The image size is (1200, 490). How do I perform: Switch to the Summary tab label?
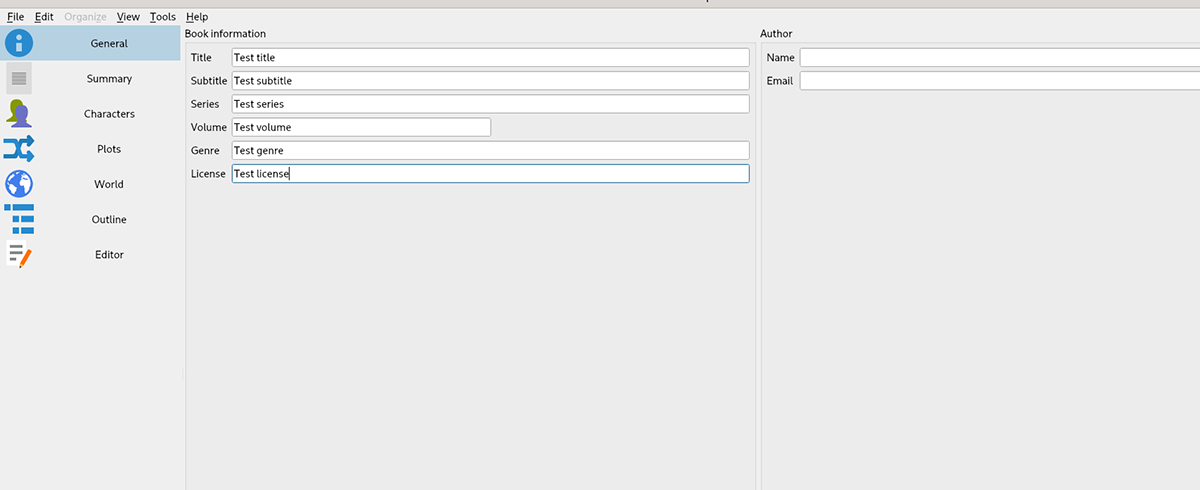tap(109, 79)
